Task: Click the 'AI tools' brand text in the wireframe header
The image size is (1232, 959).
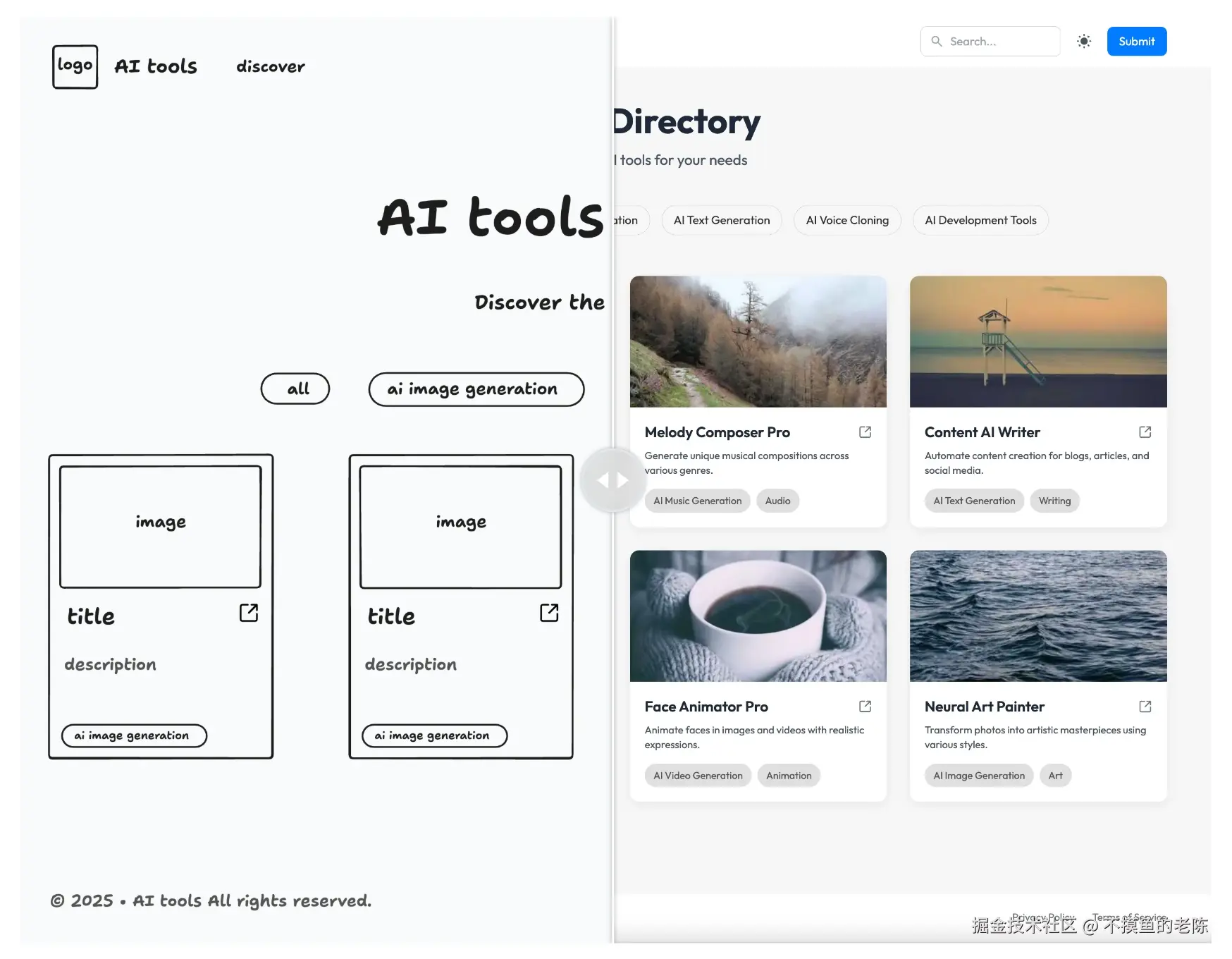Action: pos(156,66)
